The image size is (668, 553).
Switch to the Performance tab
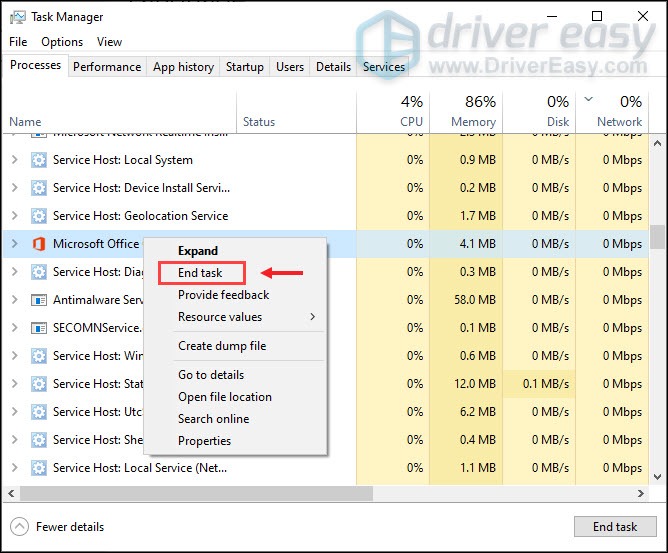point(107,67)
